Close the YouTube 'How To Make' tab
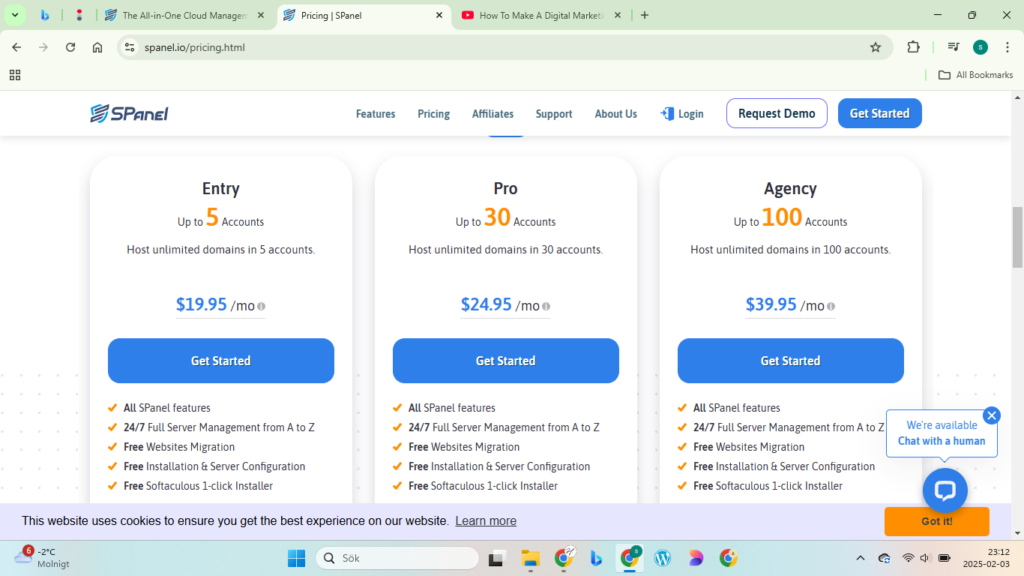The width and height of the screenshot is (1024, 576). click(x=617, y=15)
